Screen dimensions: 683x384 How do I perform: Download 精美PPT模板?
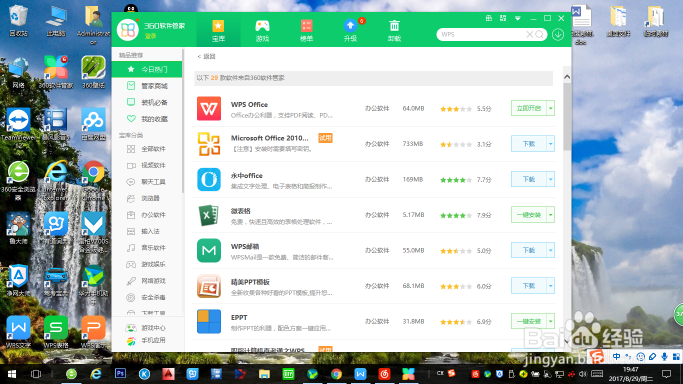[x=529, y=286]
